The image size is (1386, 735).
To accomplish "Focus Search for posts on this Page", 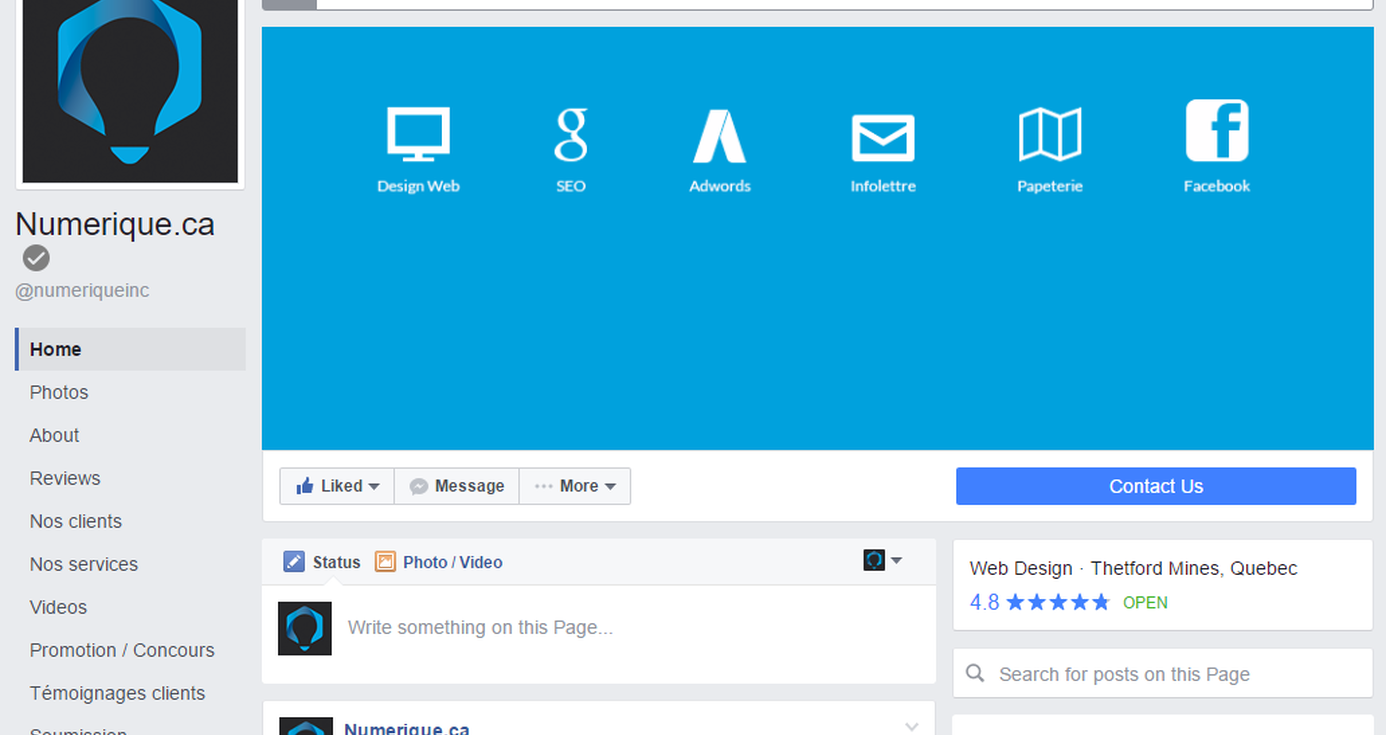I will coord(1163,674).
